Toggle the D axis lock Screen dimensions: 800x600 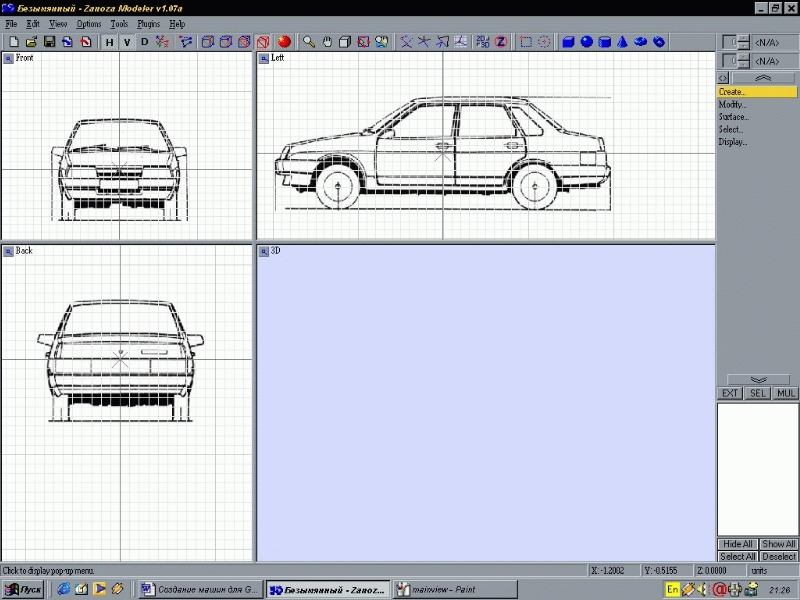pyautogui.click(x=144, y=42)
